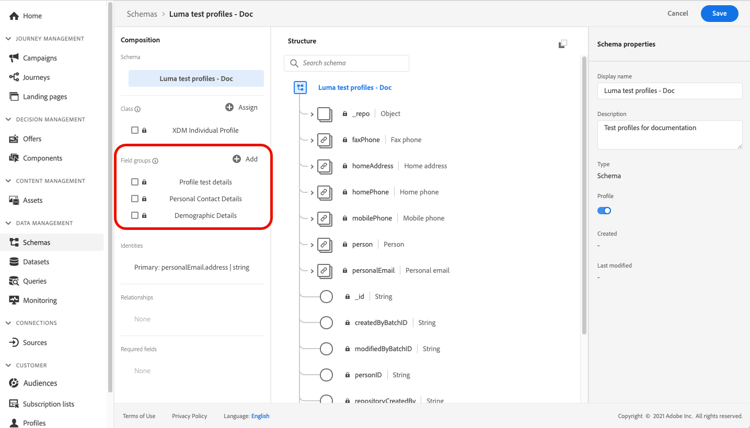Select the createdByBatchID field
This screenshot has height=428, width=750.
pos(381,323)
